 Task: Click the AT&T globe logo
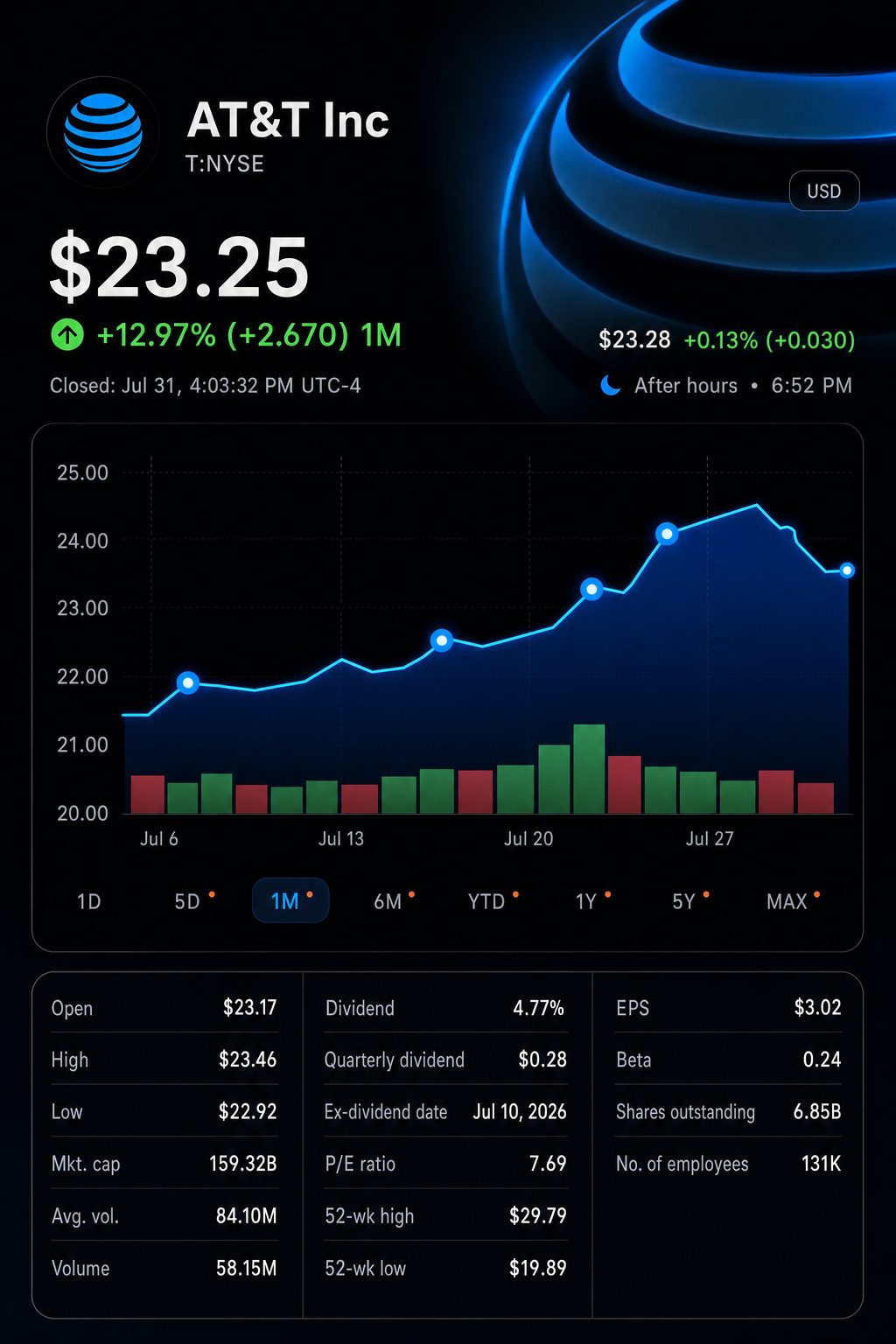103,132
